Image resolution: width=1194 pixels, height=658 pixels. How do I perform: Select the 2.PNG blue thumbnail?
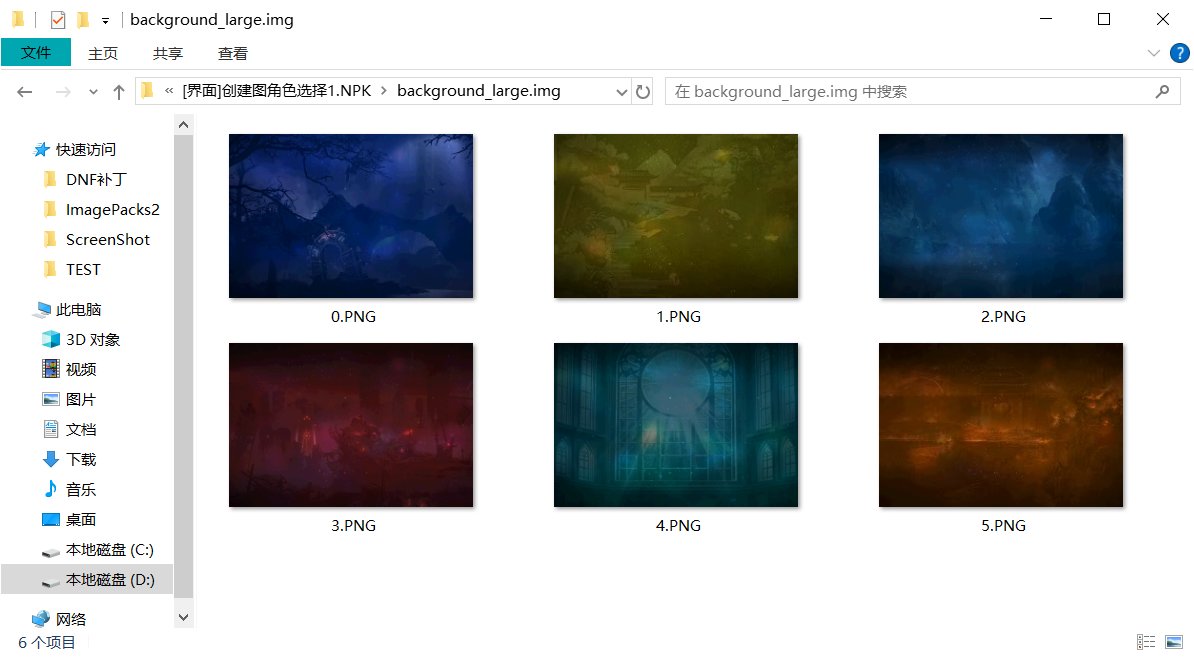coord(1001,216)
